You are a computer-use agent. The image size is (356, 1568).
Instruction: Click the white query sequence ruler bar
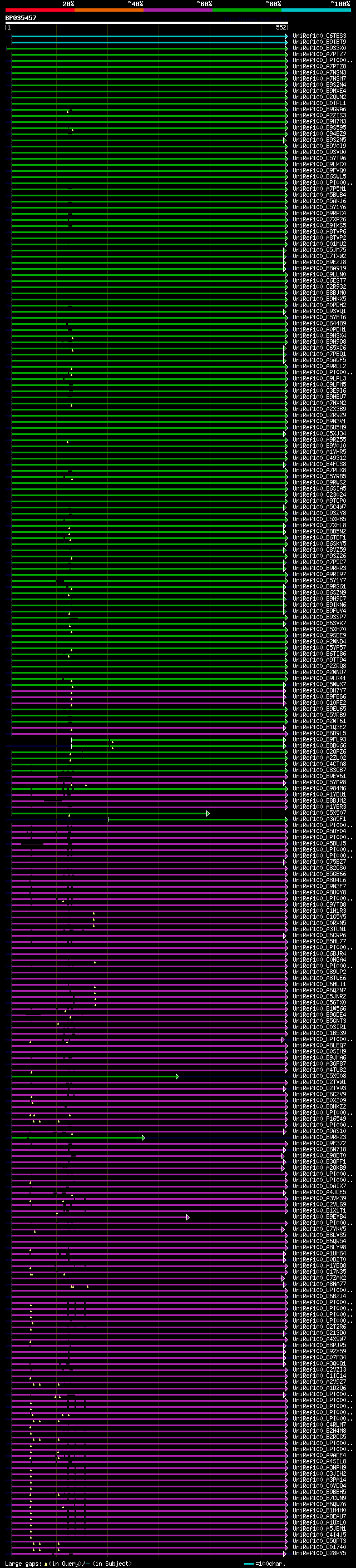(147, 23)
